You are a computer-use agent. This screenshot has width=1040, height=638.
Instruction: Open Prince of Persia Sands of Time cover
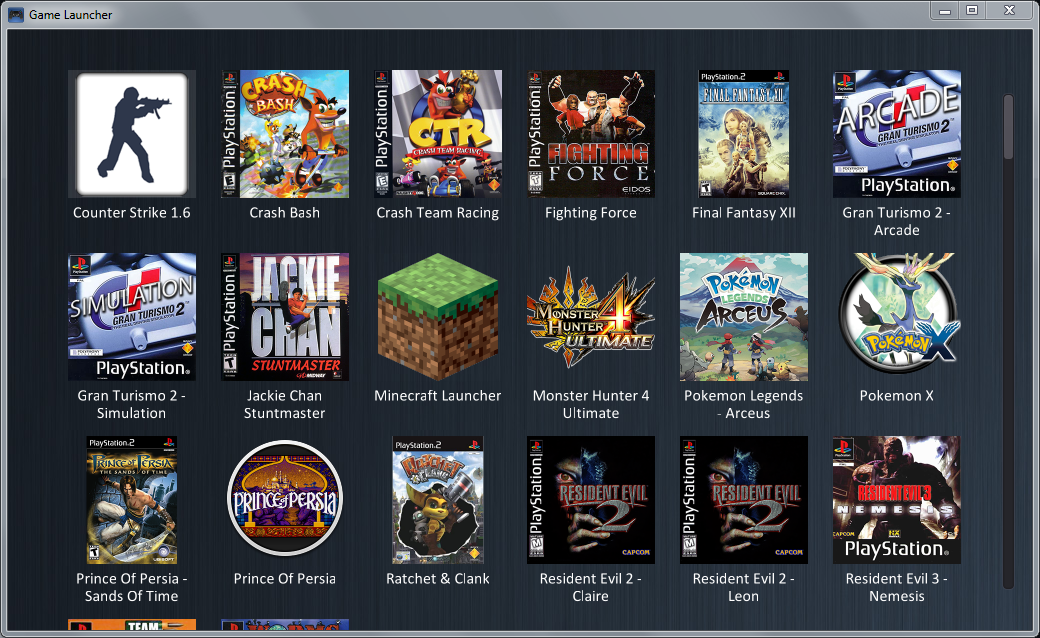tap(132, 499)
